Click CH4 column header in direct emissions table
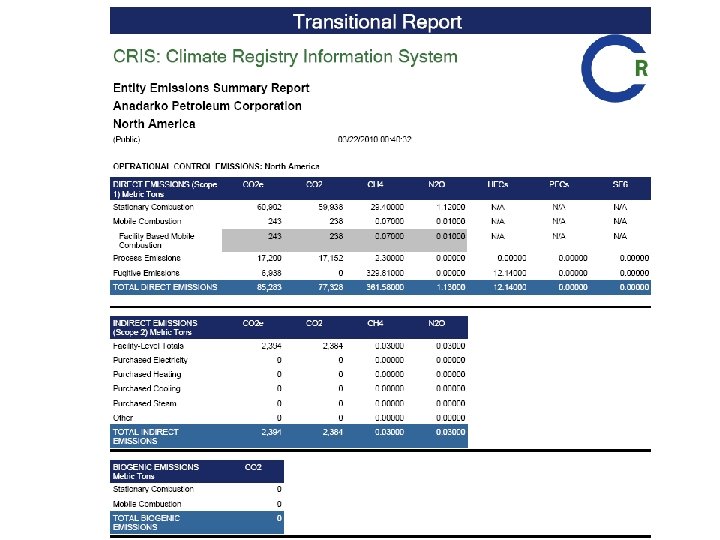 click(x=375, y=184)
